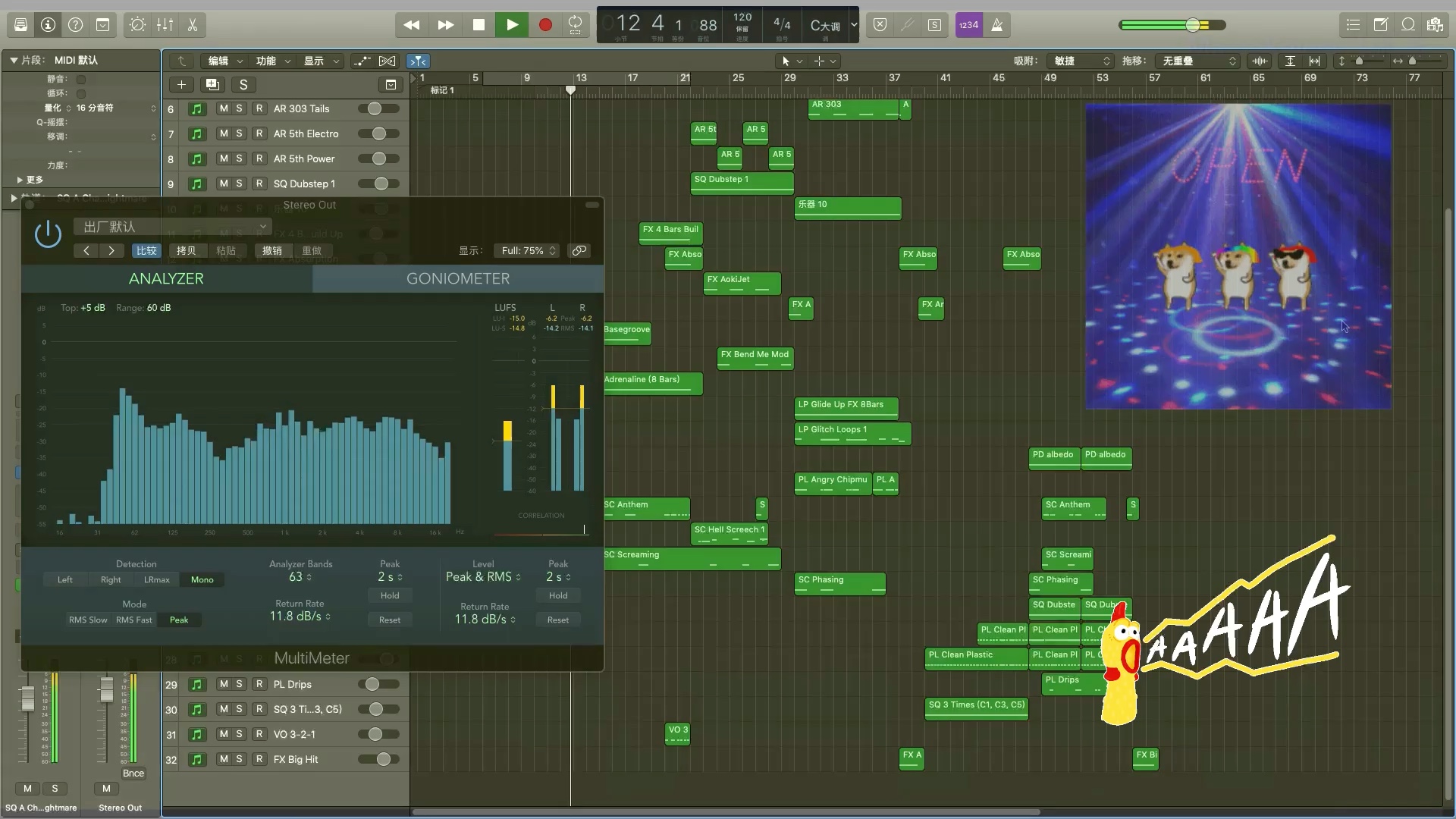
Task: Mute the FX Big Hit track
Action: (x=224, y=759)
